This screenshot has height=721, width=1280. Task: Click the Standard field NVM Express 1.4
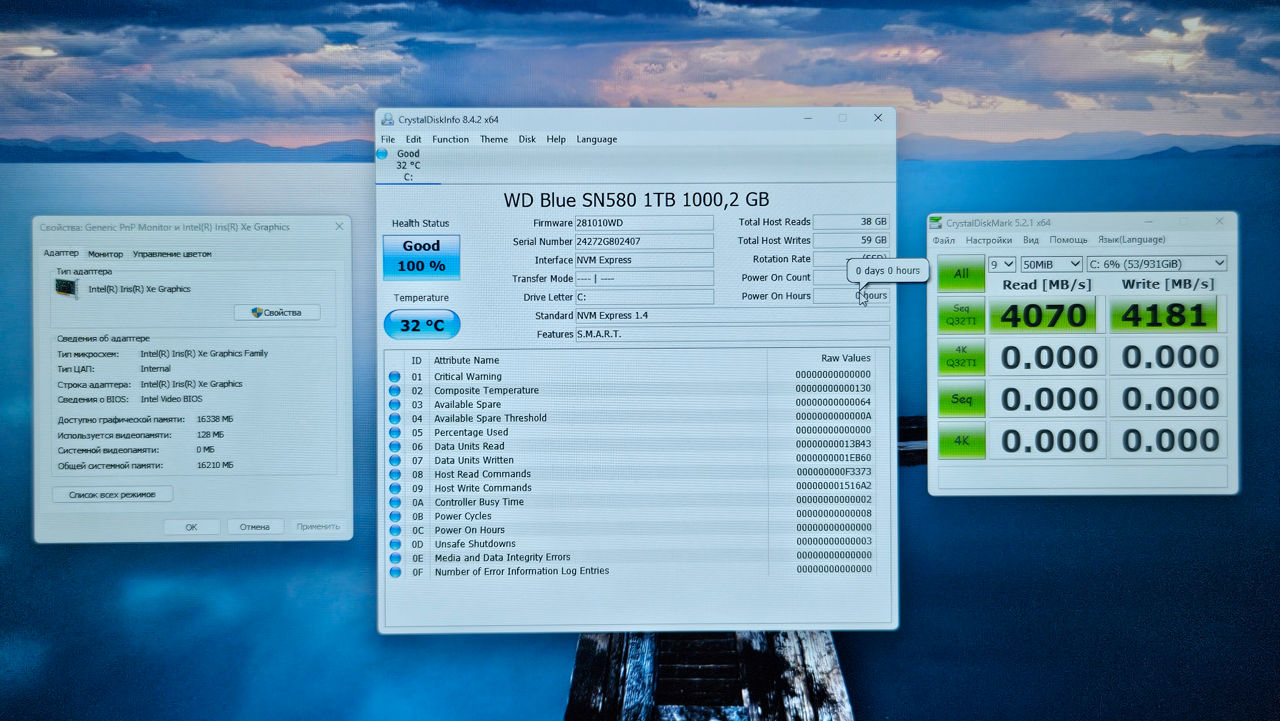coord(732,315)
